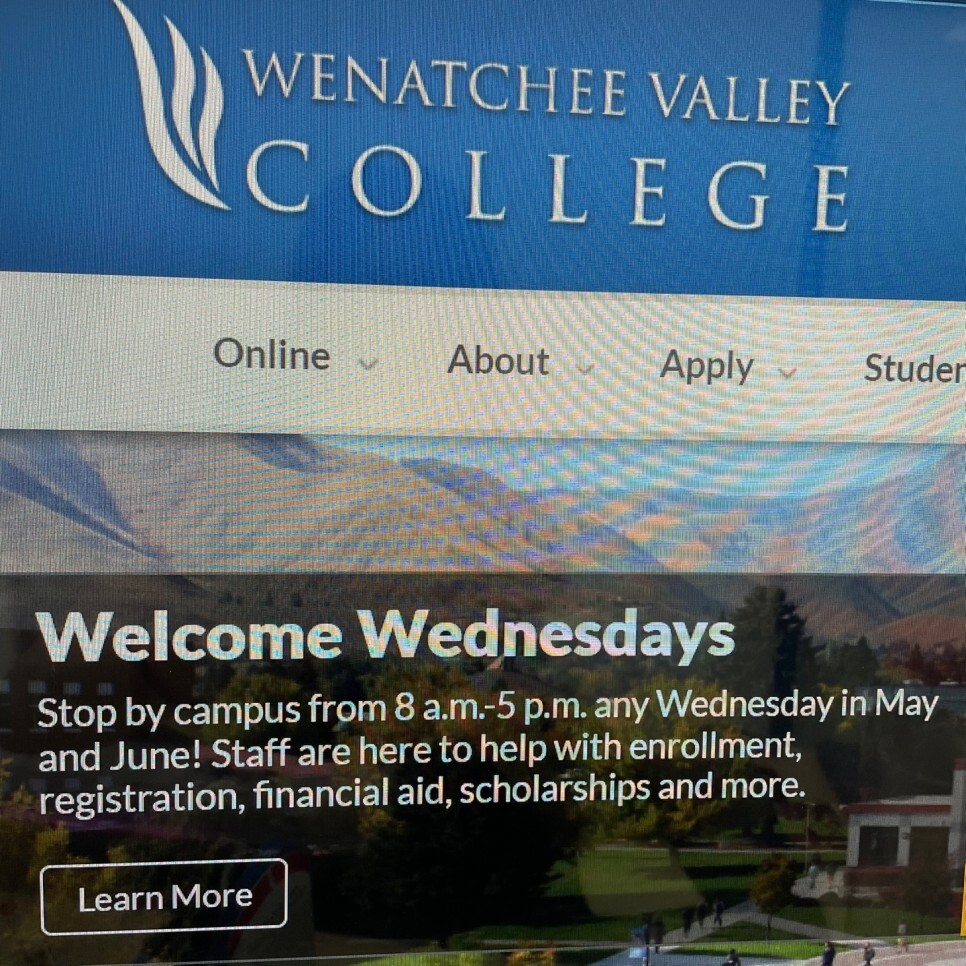Expand the chevron beside About

point(585,369)
